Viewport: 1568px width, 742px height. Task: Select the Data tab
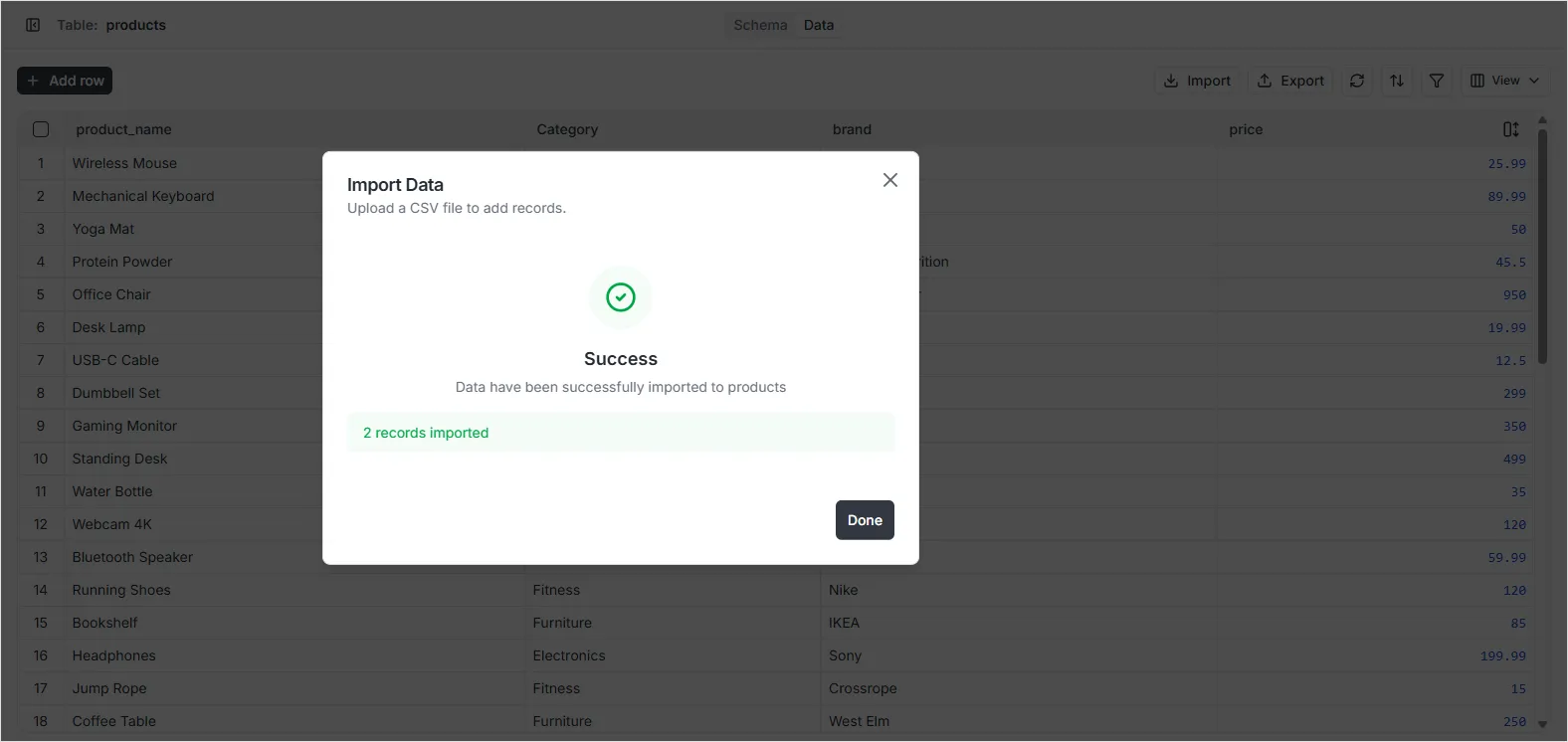tap(819, 25)
